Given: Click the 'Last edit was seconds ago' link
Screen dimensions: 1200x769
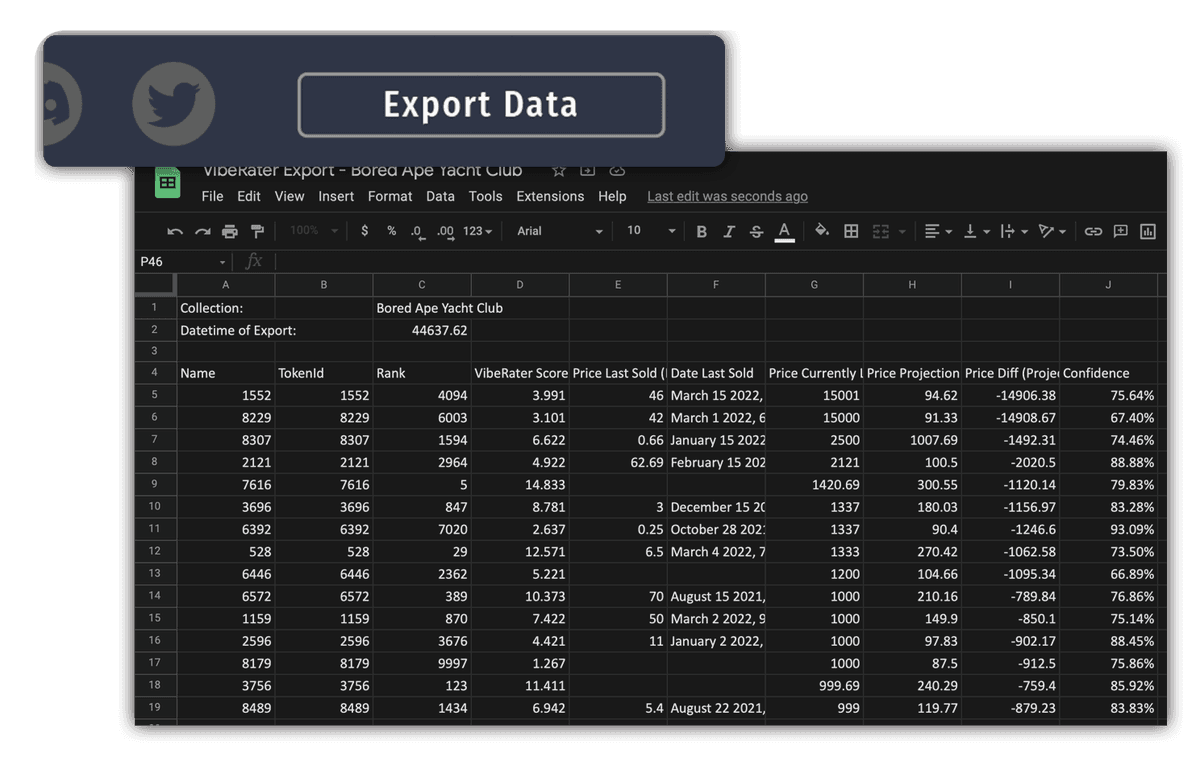Looking at the screenshot, I should [727, 196].
